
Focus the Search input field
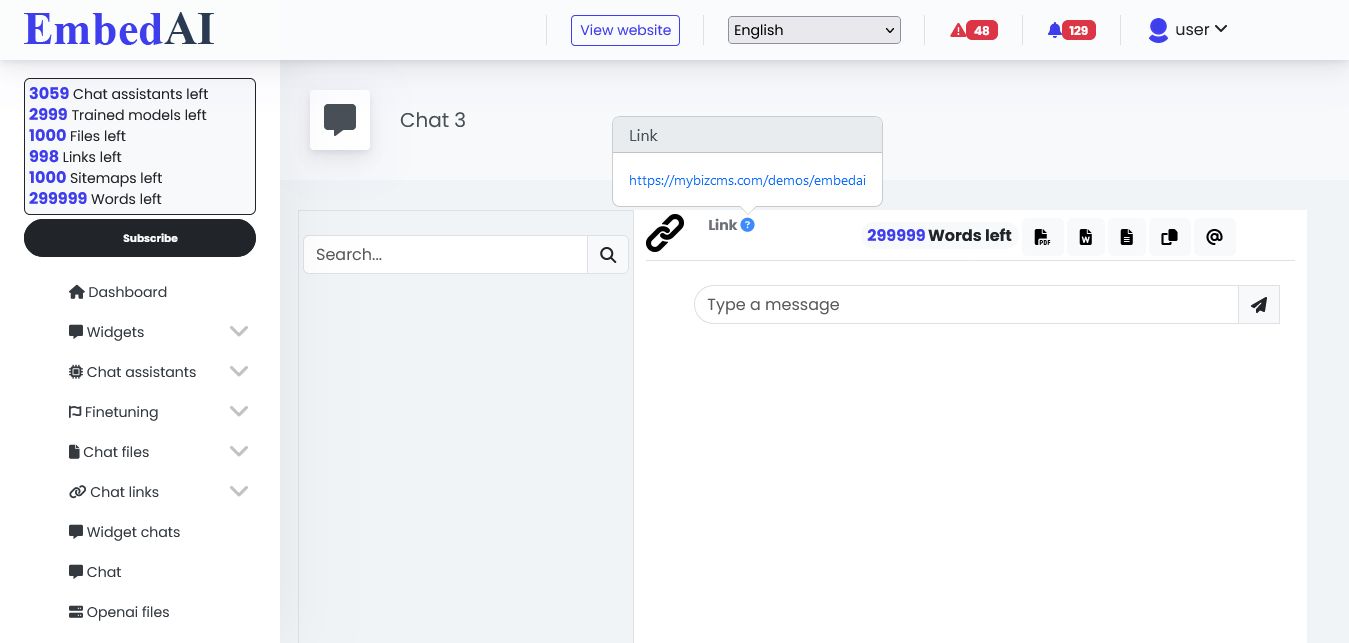tap(445, 255)
